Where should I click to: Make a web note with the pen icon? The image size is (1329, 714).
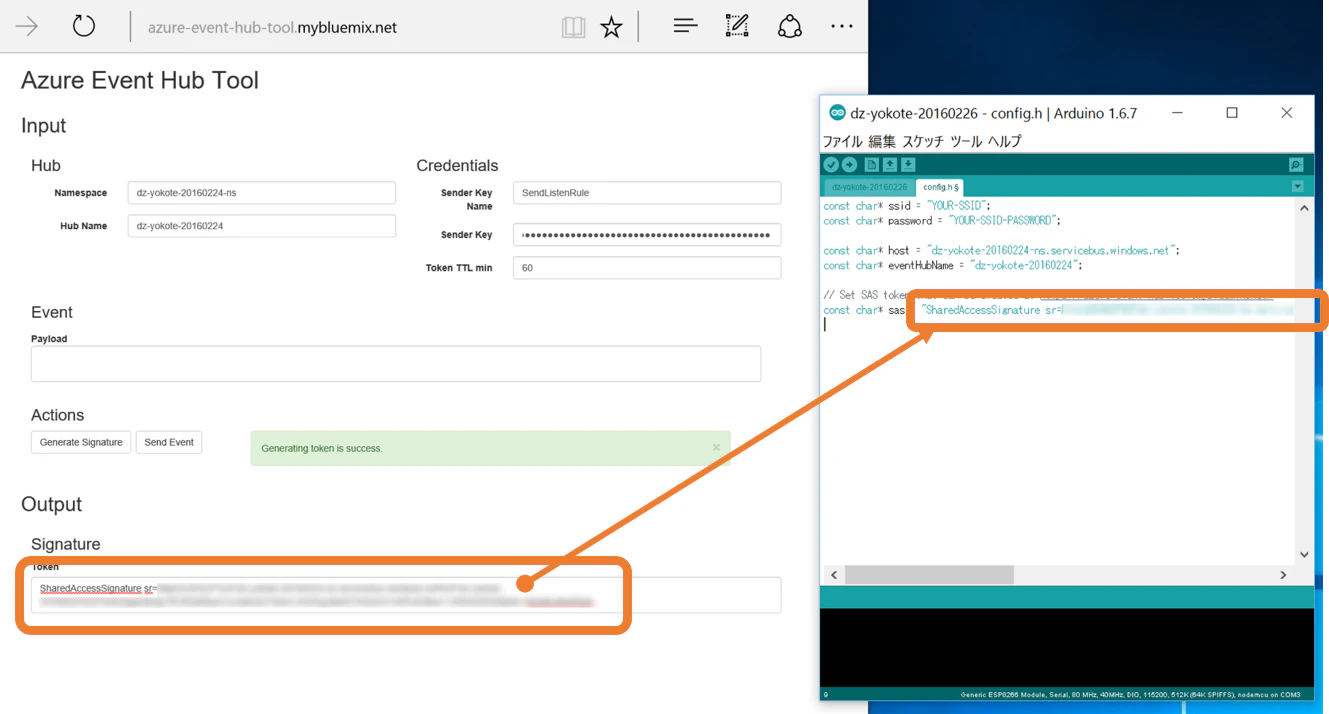737,26
